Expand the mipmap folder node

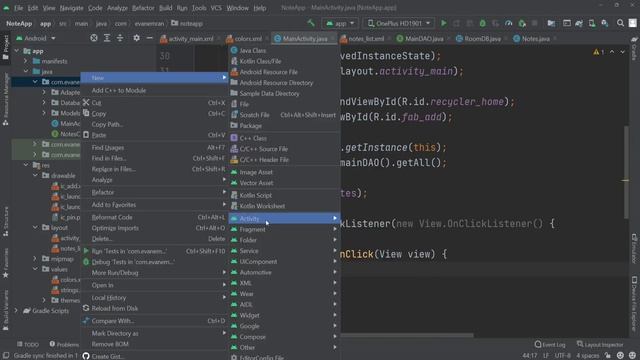tap(35, 259)
